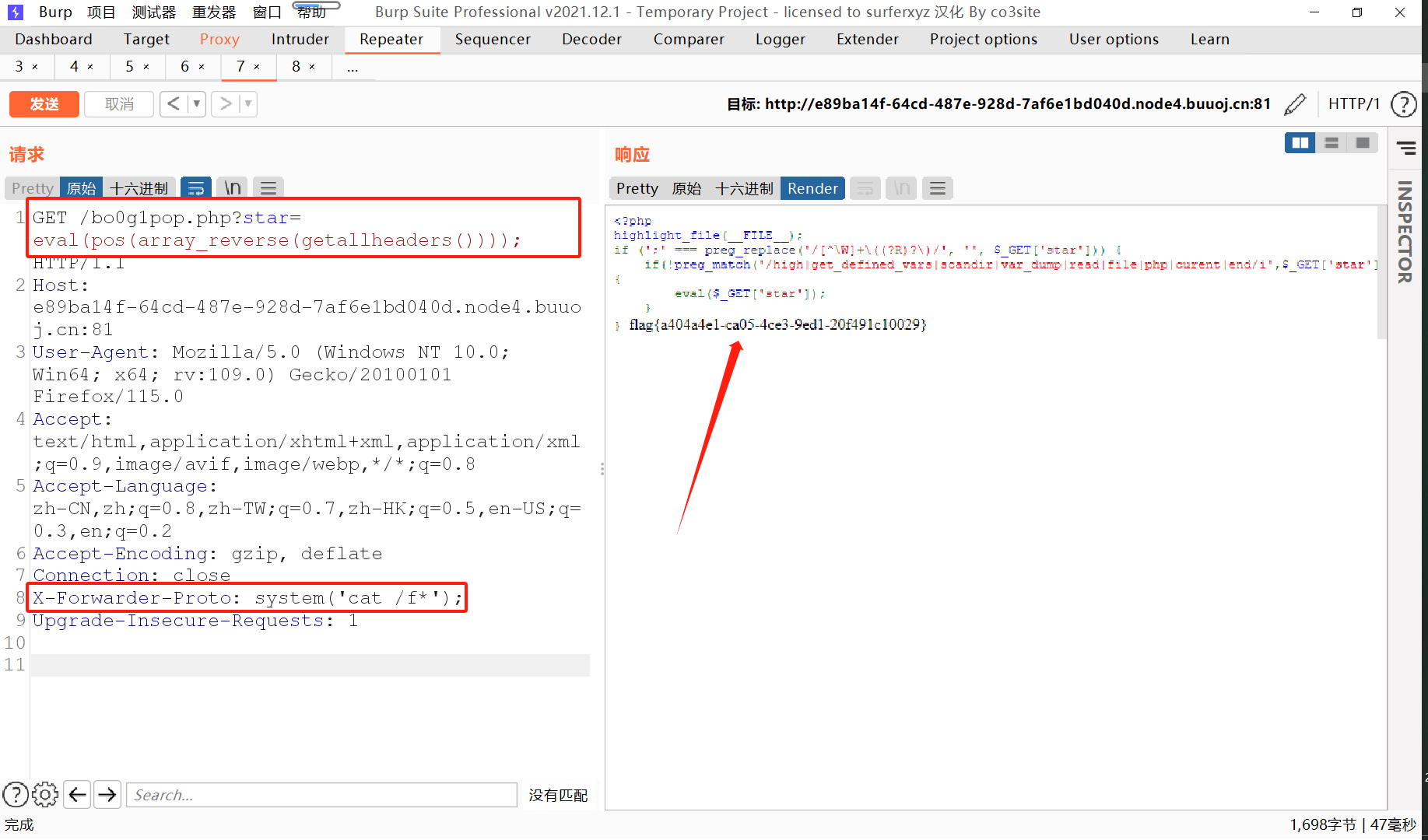
Task: Toggle non-printable characters in request editor
Action: 232,188
